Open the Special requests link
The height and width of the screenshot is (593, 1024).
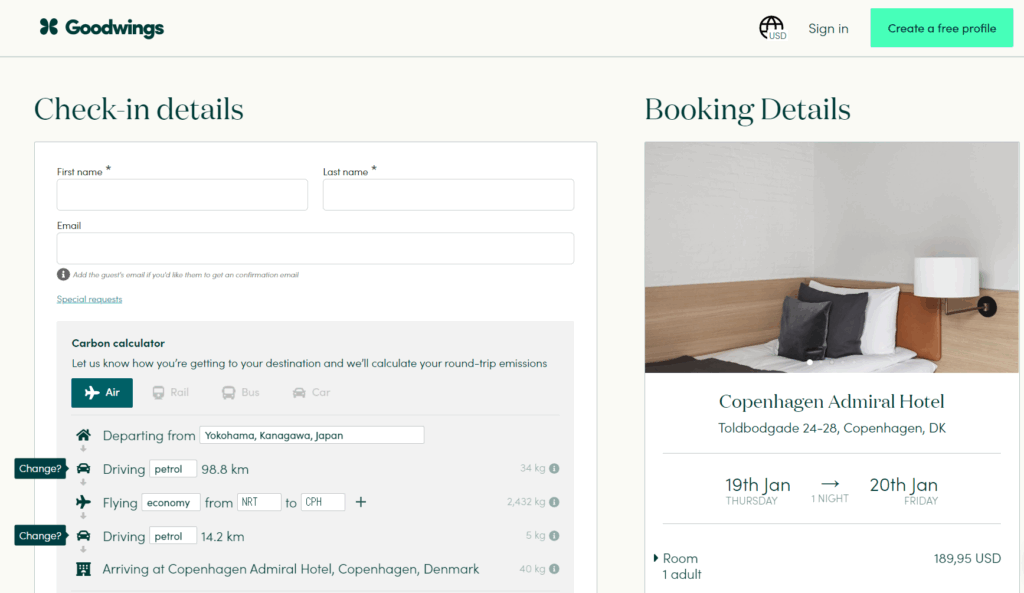(89, 299)
